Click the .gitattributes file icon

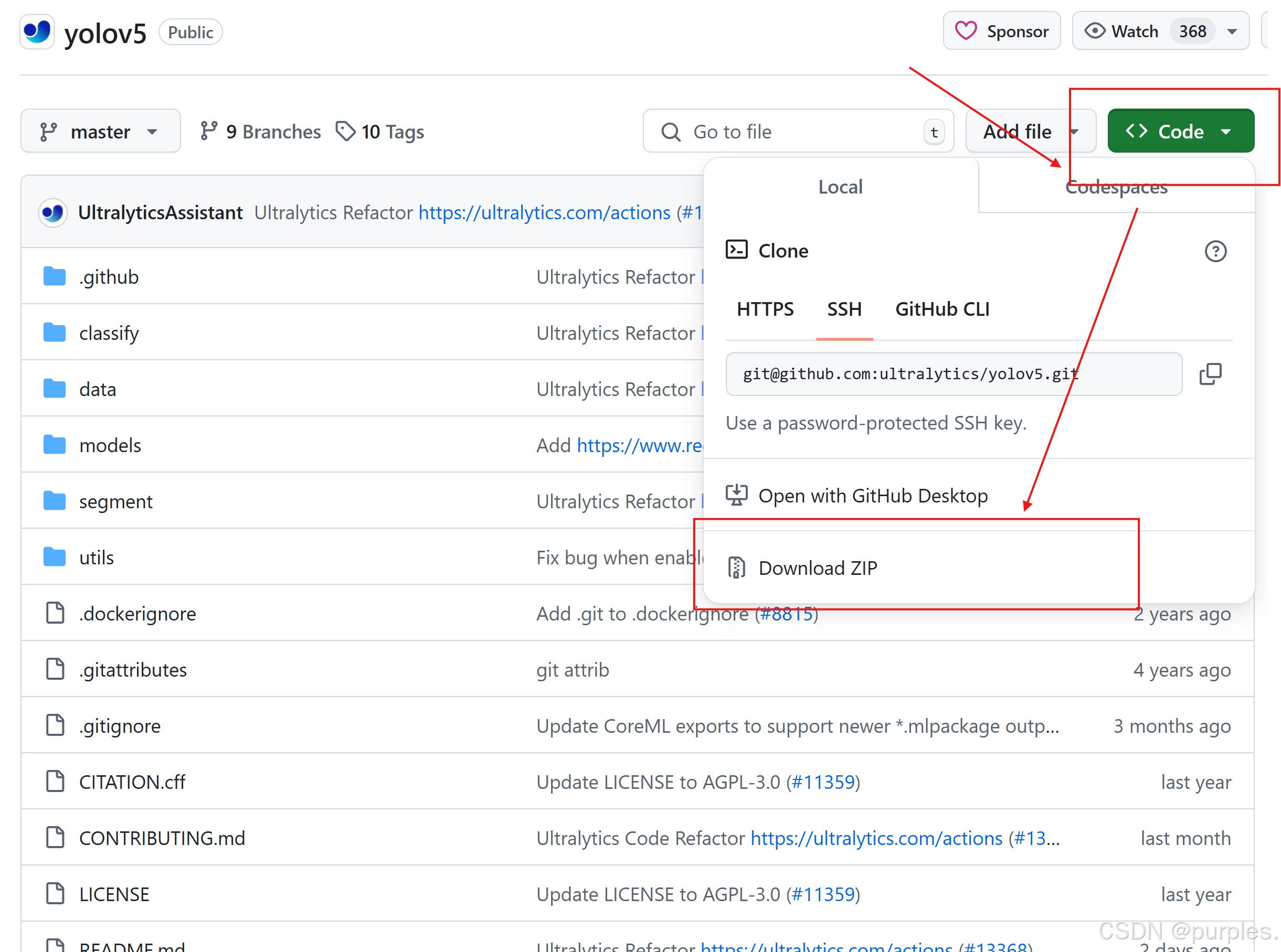click(x=55, y=669)
